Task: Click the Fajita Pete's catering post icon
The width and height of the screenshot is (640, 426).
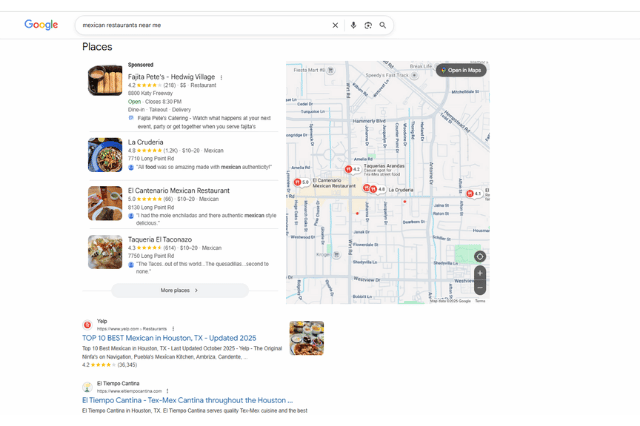Action: tap(131, 118)
